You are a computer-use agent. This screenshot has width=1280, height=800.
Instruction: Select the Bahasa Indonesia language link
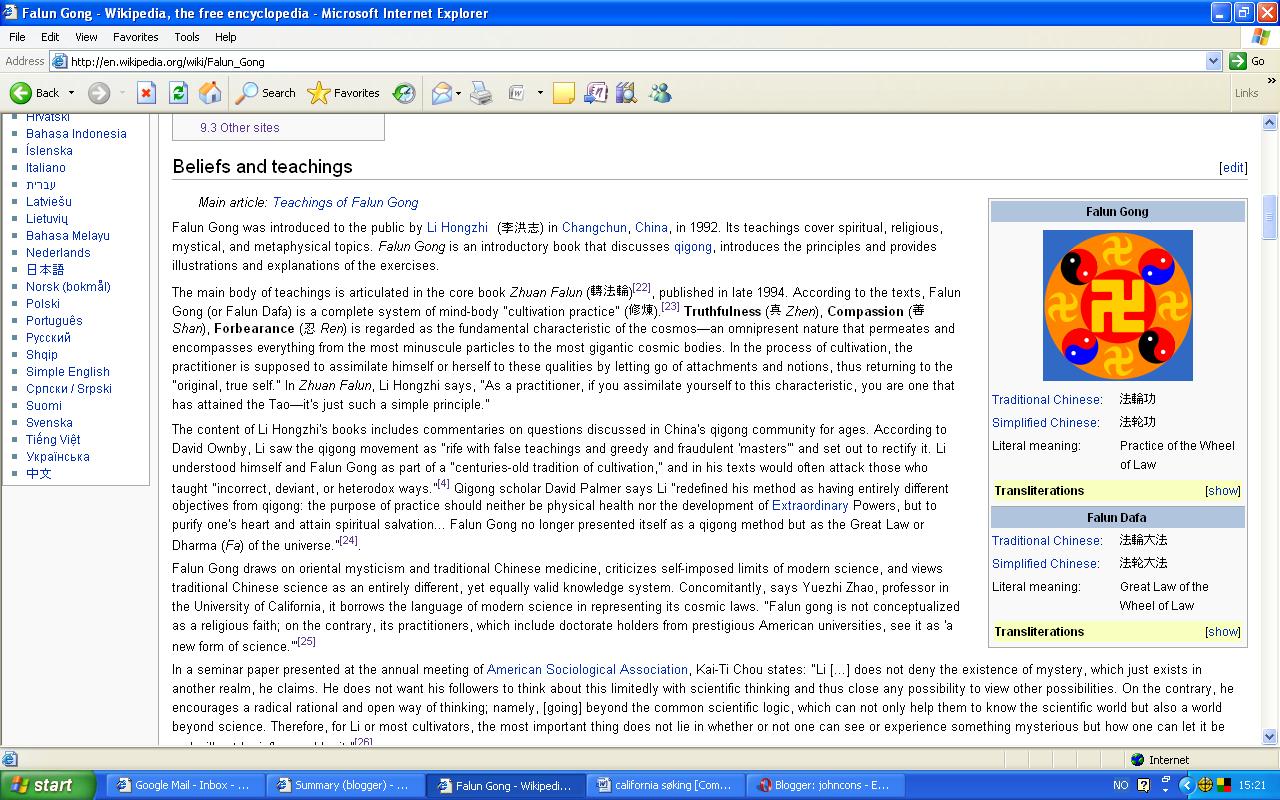76,134
